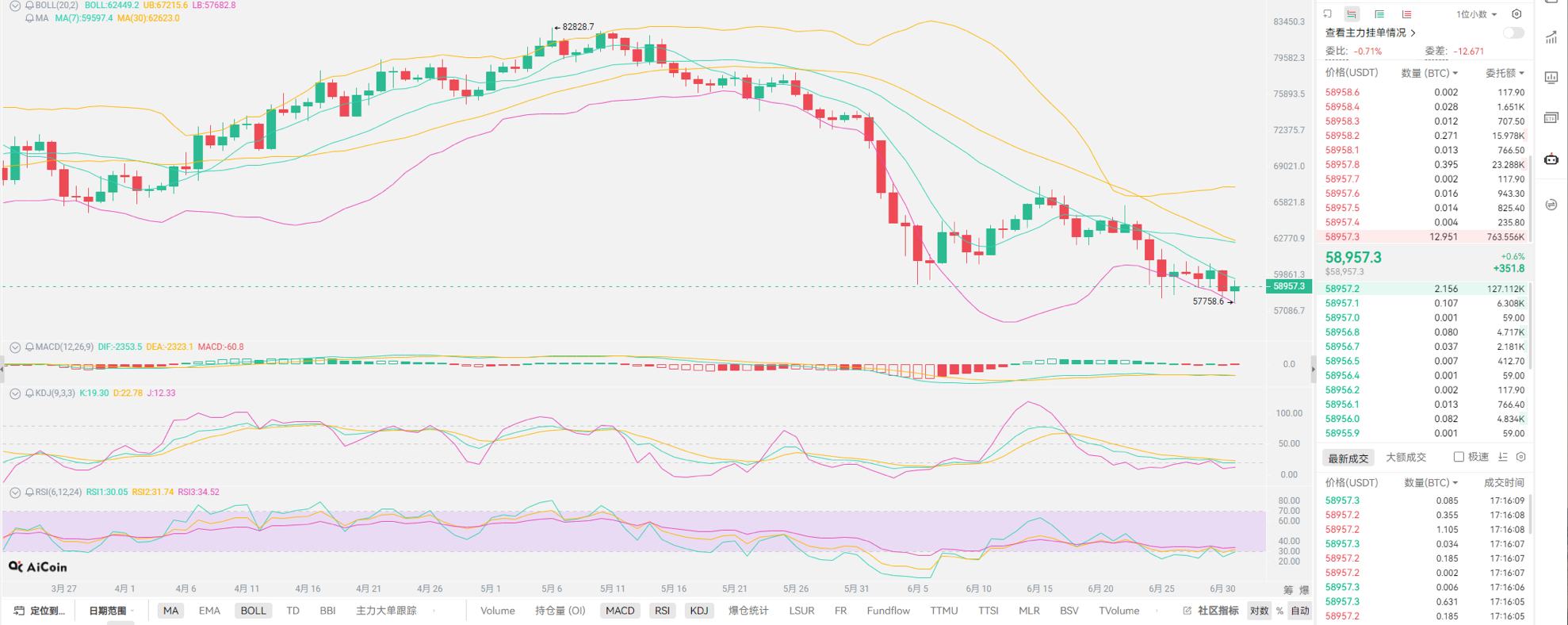Click the order book pop-out icon
Screen dimensions: 1568x625
click(1328, 14)
